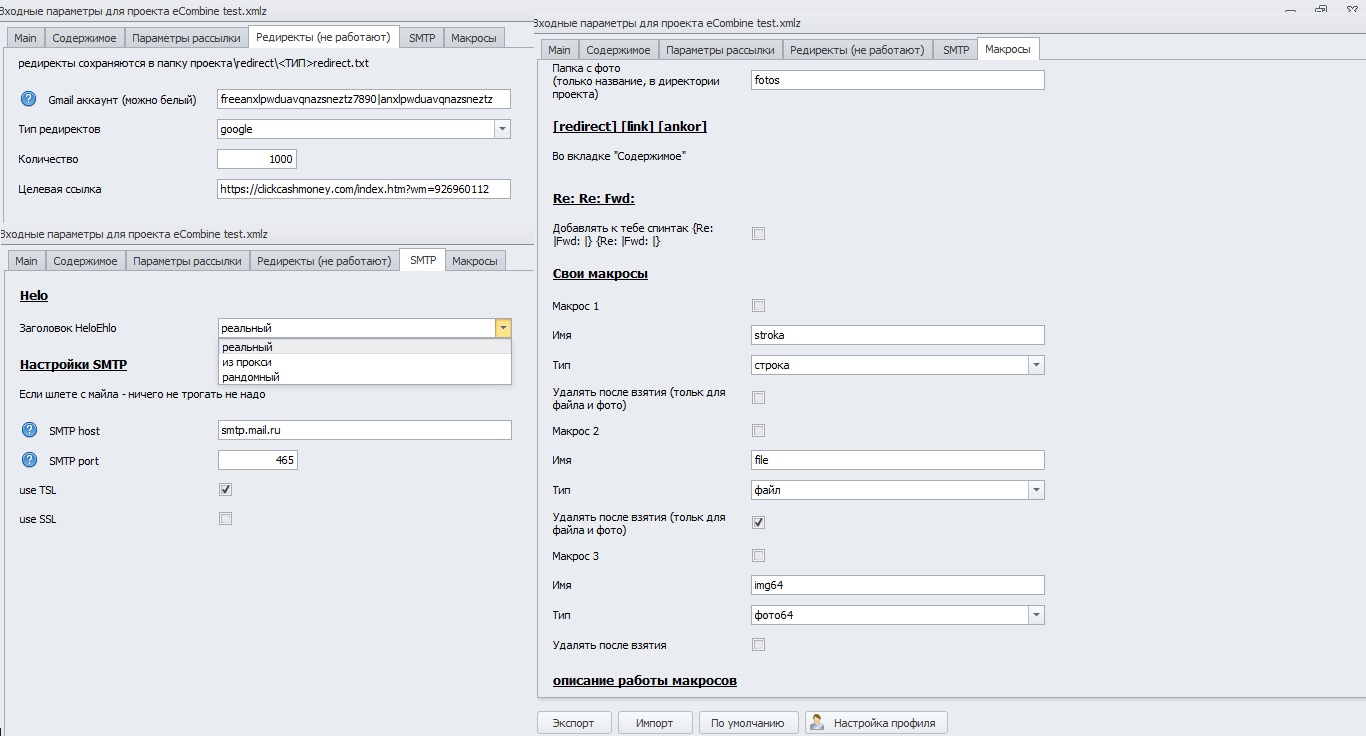Open Настройка профиля with the user icon

click(875, 723)
